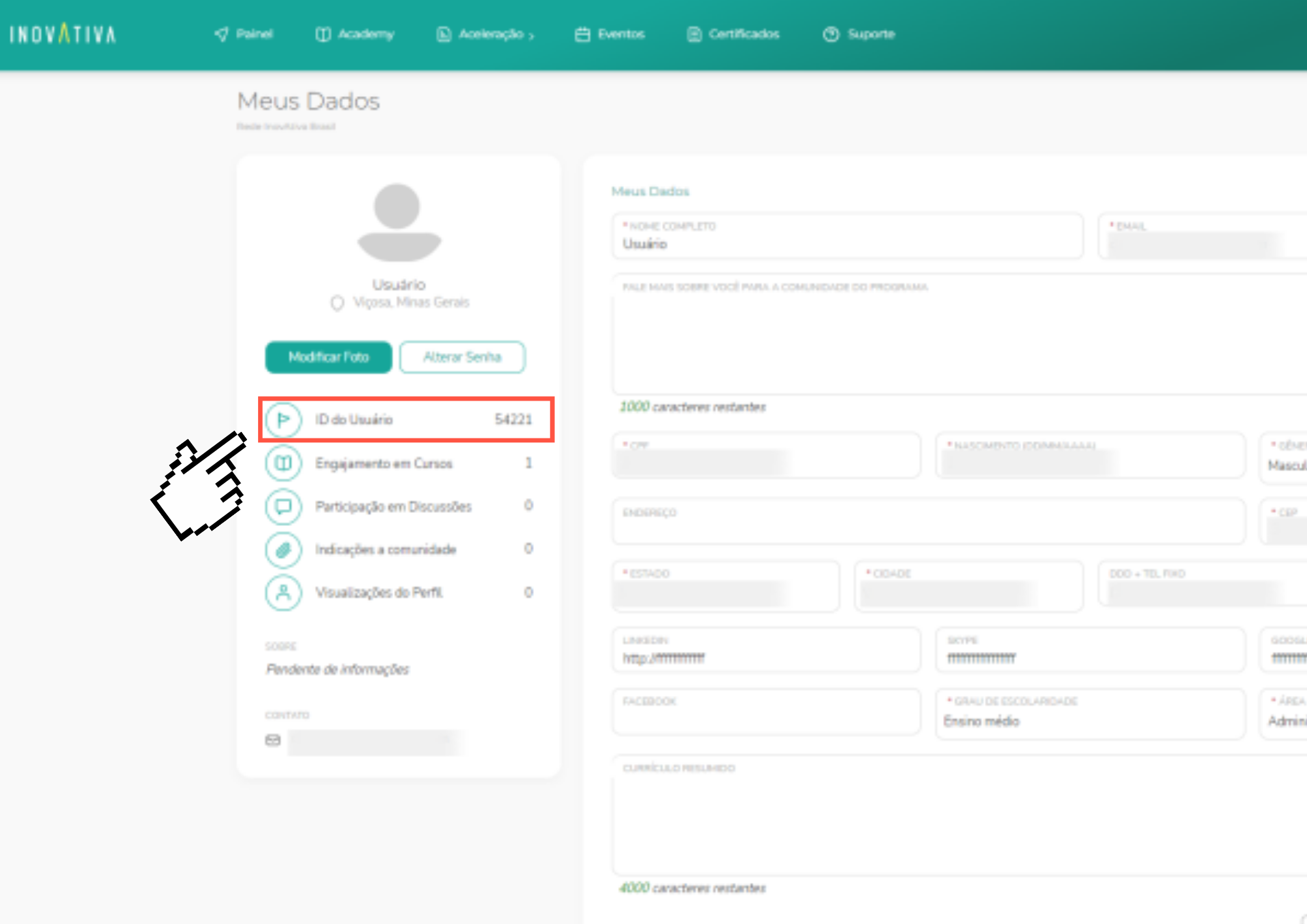The image size is (1307, 924).
Task: Click the person icon for Visualizações do Perfil
Action: [x=283, y=593]
